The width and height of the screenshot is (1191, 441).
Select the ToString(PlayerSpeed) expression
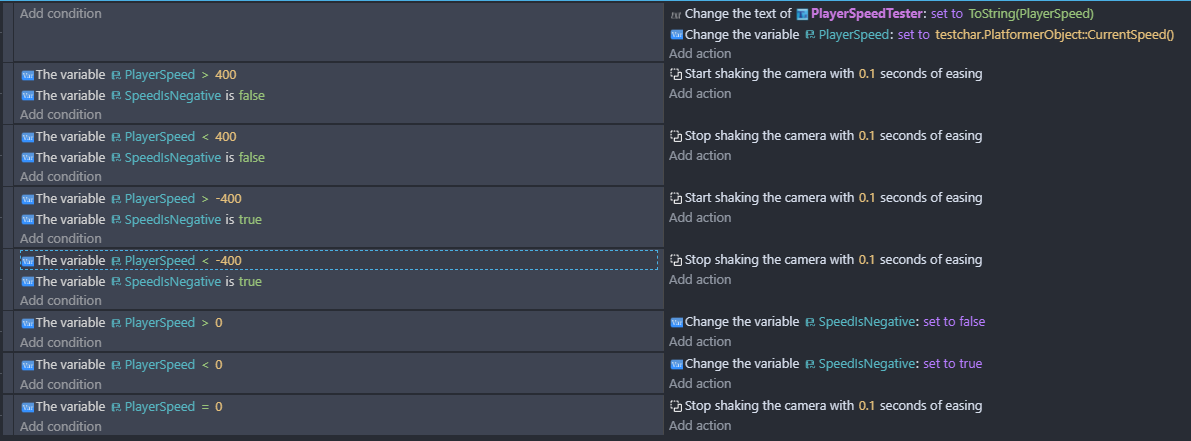click(1031, 14)
